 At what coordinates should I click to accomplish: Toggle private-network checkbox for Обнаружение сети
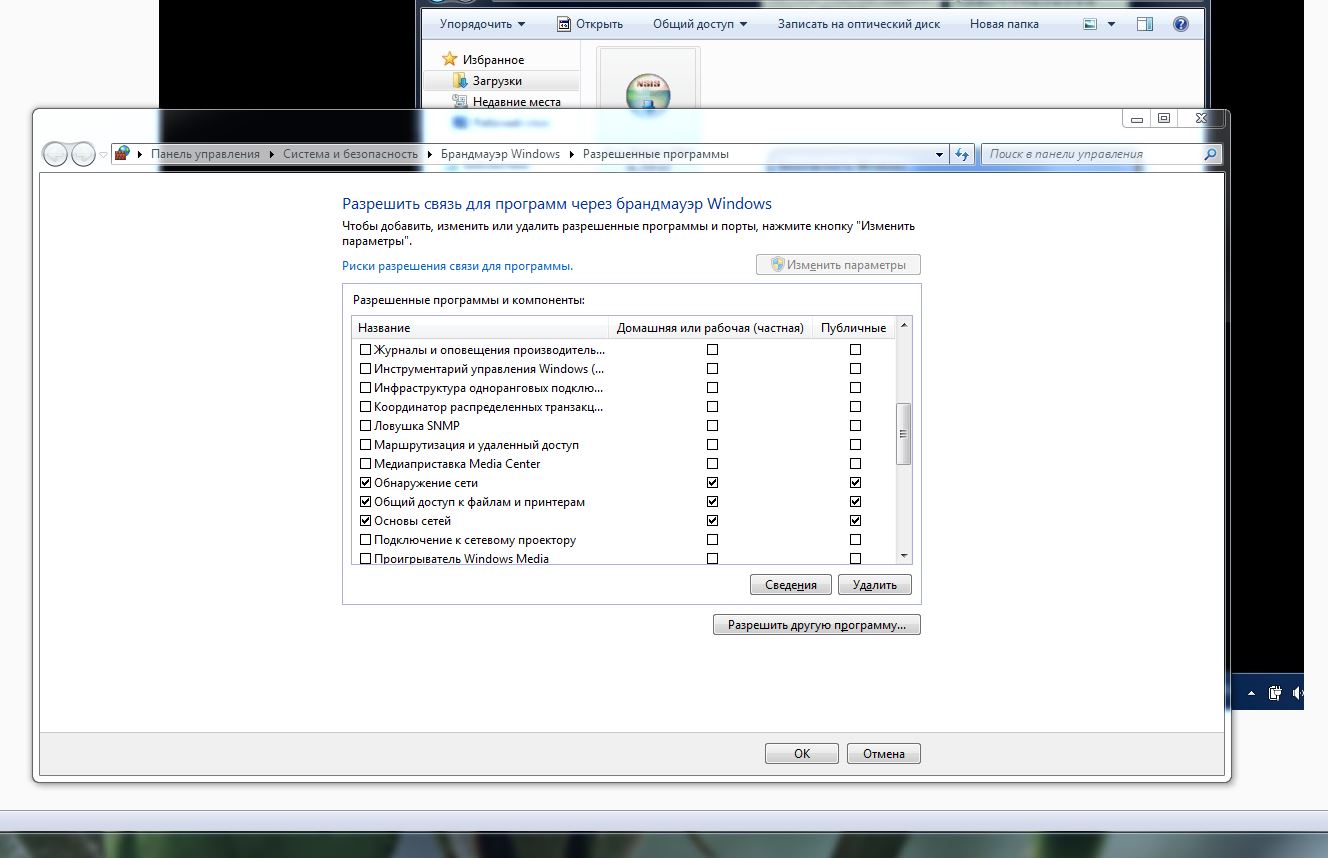tap(712, 483)
